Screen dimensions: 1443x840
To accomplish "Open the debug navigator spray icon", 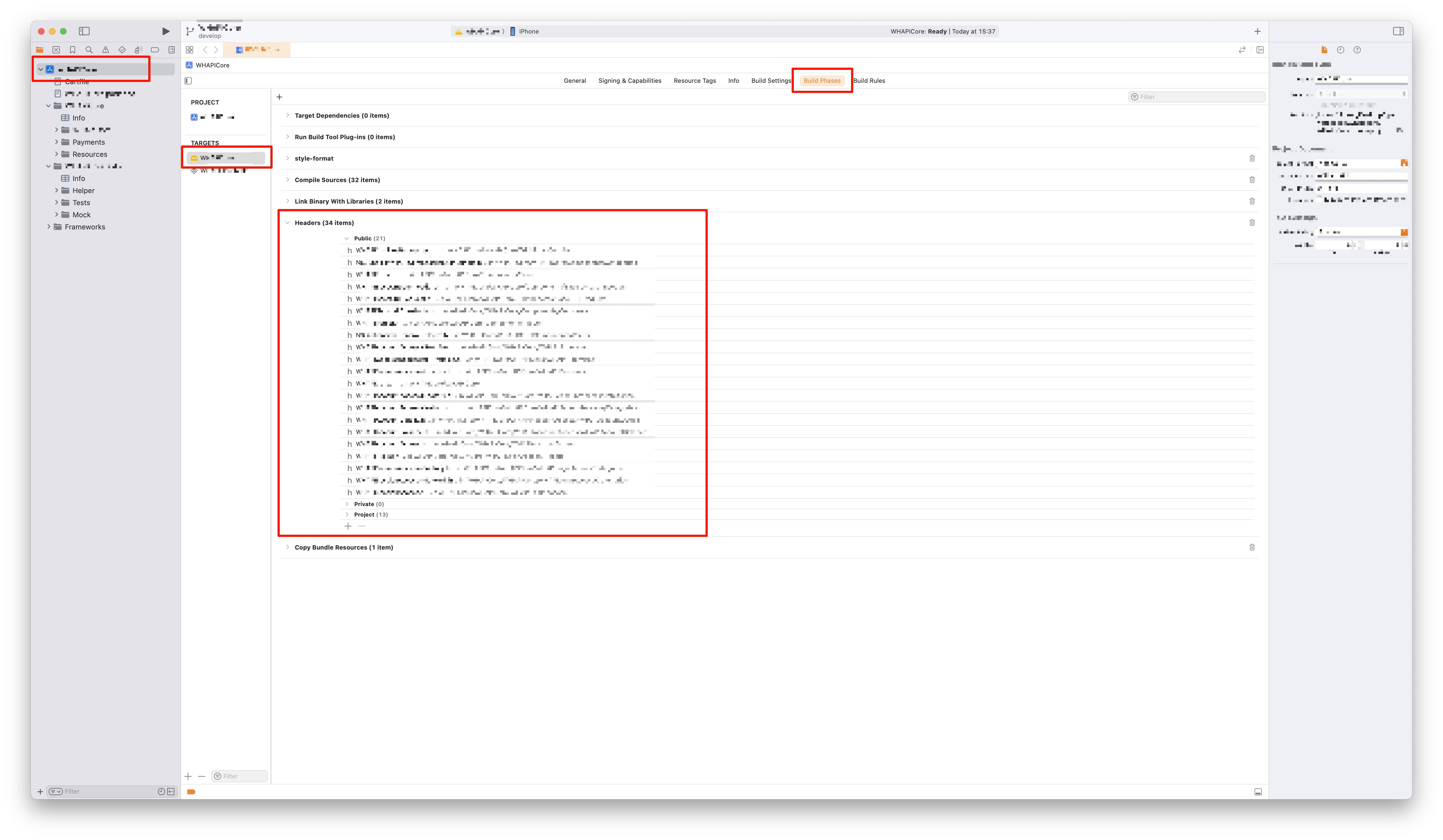I will point(138,50).
